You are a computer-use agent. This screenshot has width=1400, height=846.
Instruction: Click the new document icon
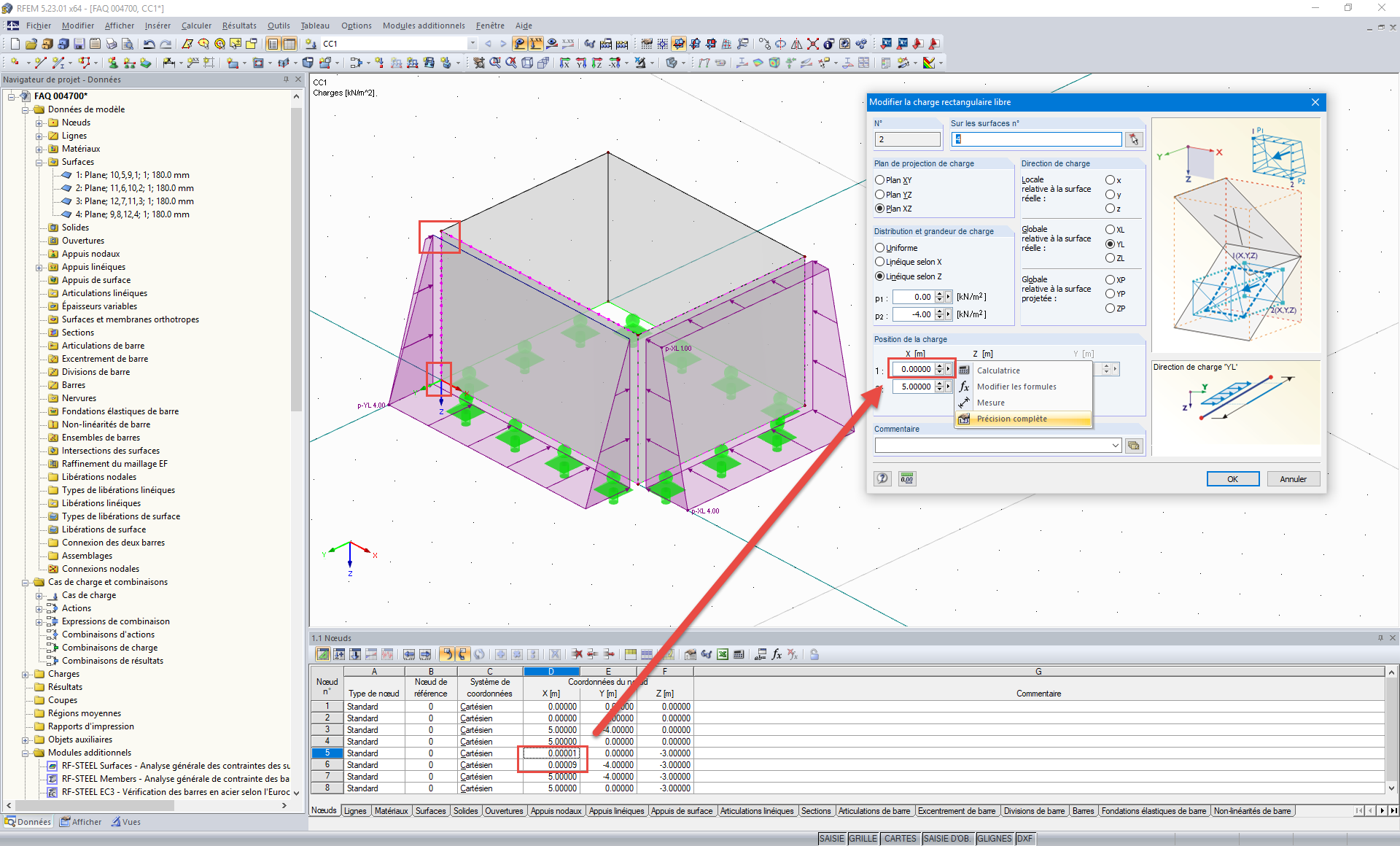15,44
